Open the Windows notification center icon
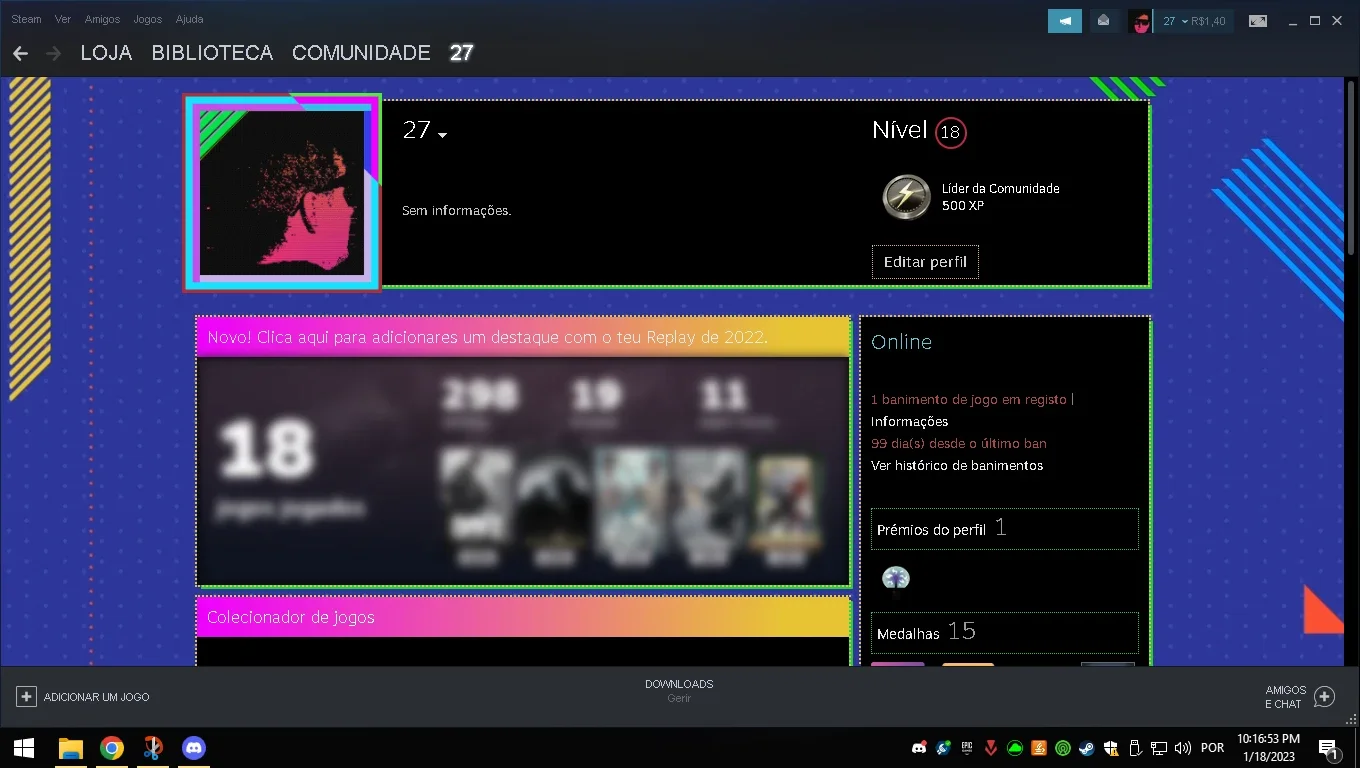This screenshot has width=1360, height=768. click(1329, 748)
